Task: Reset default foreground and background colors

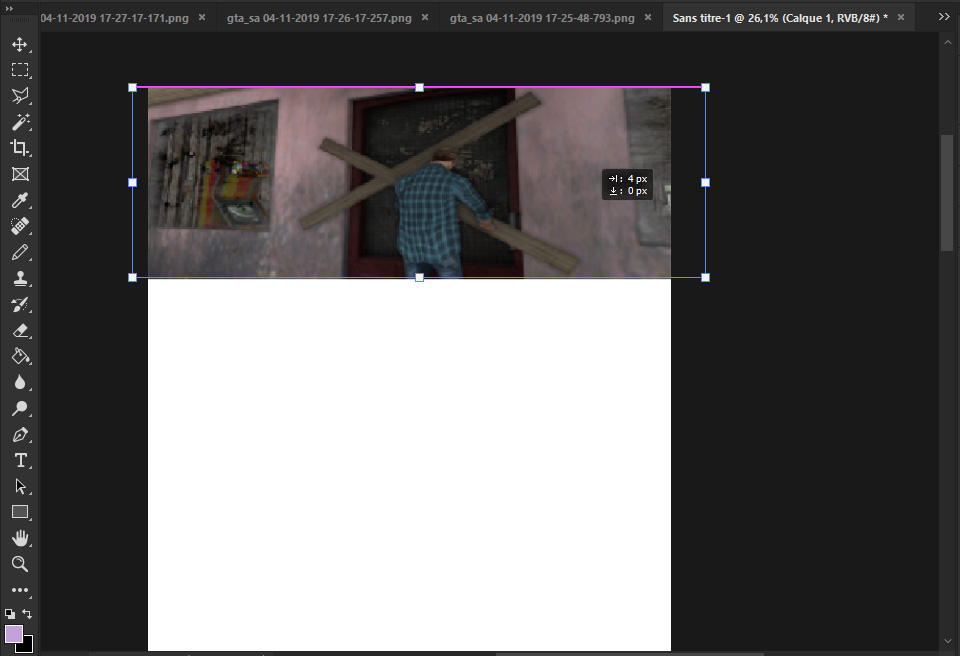Action: tap(10, 614)
